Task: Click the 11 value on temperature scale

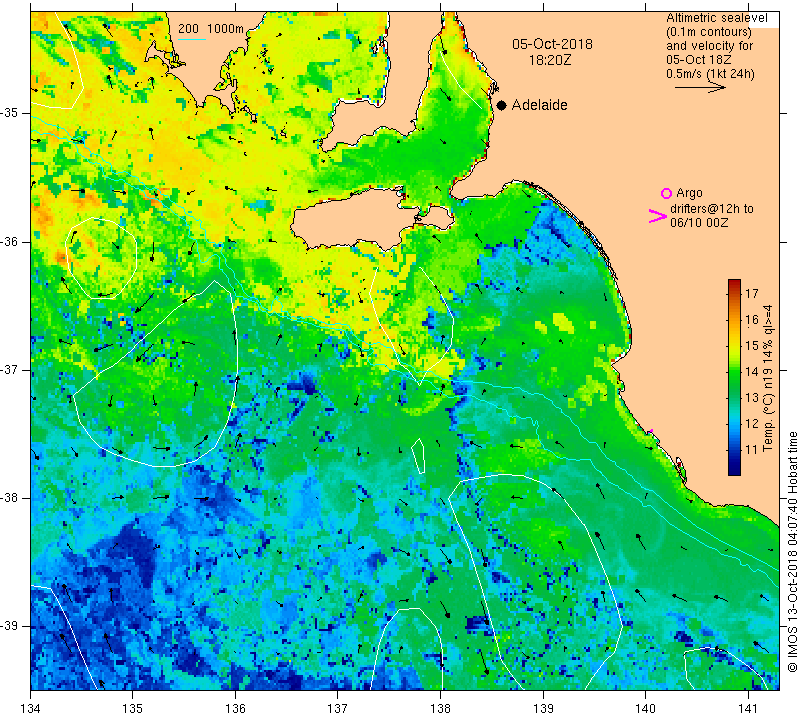Action: (x=752, y=450)
